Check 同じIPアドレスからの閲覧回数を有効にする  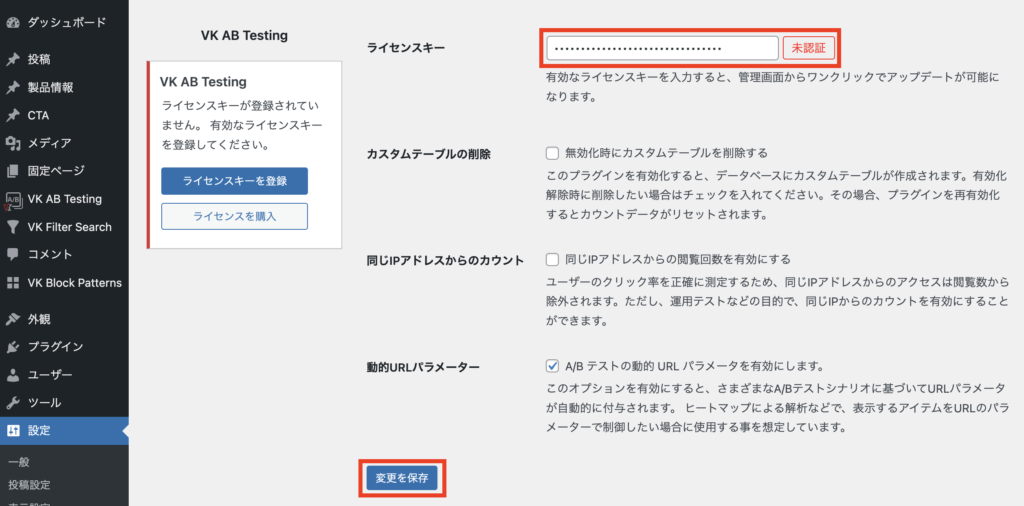[x=552, y=259]
